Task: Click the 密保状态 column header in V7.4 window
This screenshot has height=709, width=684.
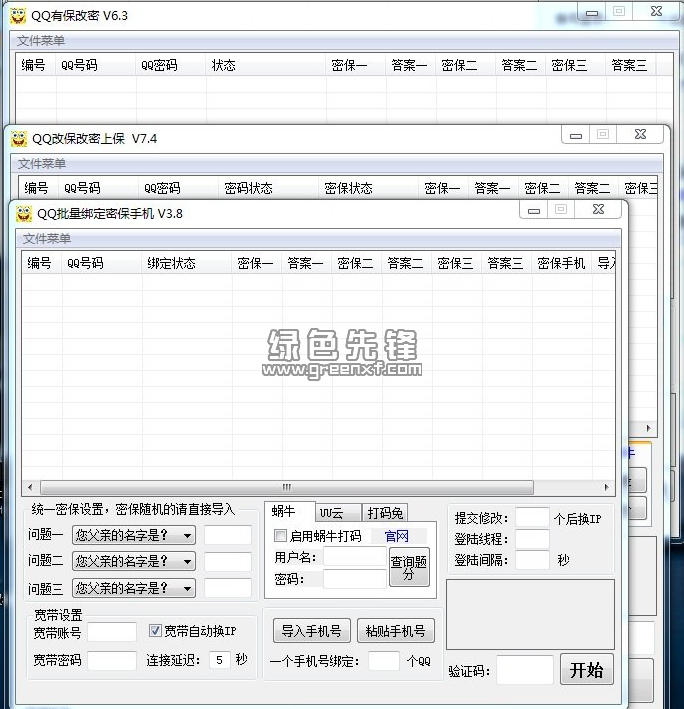Action: click(368, 188)
